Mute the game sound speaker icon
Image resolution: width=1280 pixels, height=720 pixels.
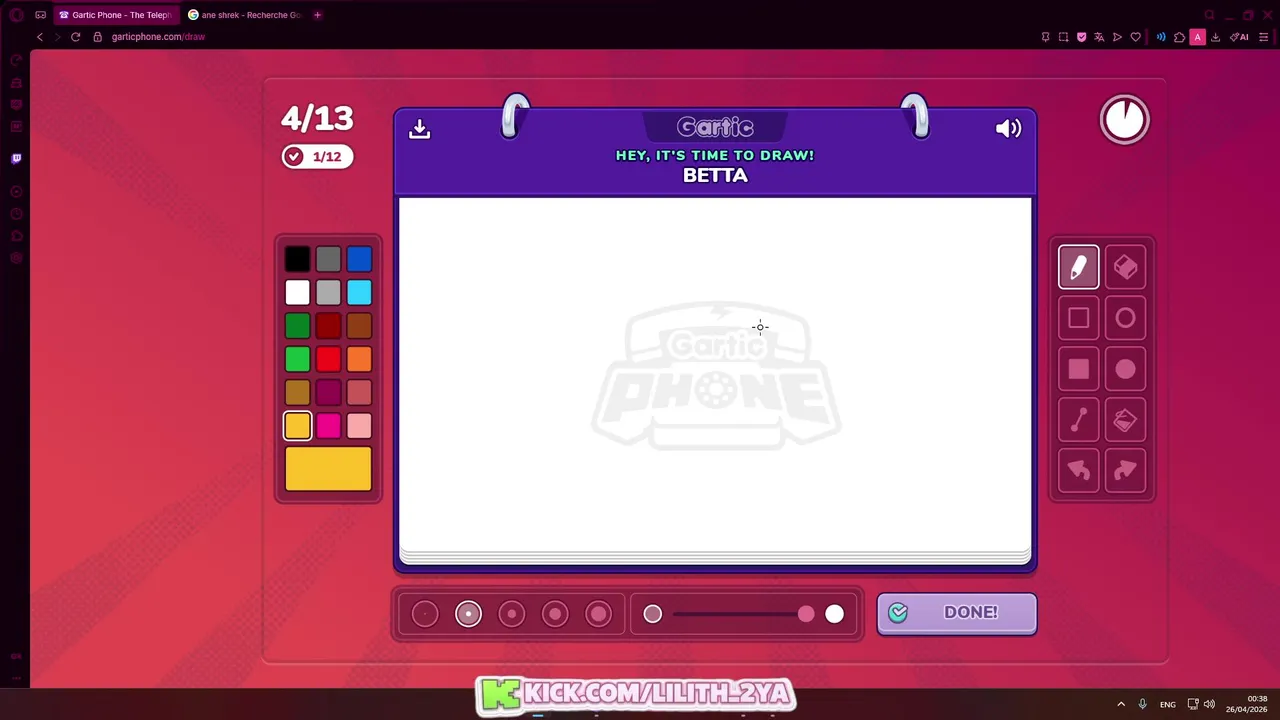coord(1008,128)
